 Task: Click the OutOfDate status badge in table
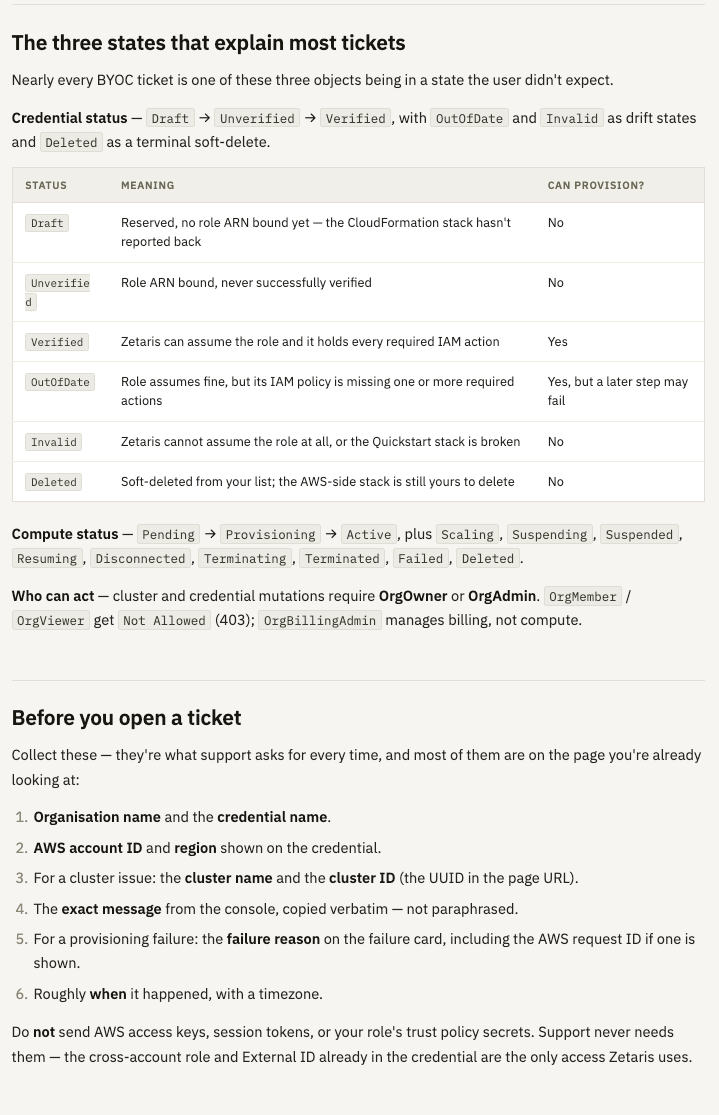60,382
